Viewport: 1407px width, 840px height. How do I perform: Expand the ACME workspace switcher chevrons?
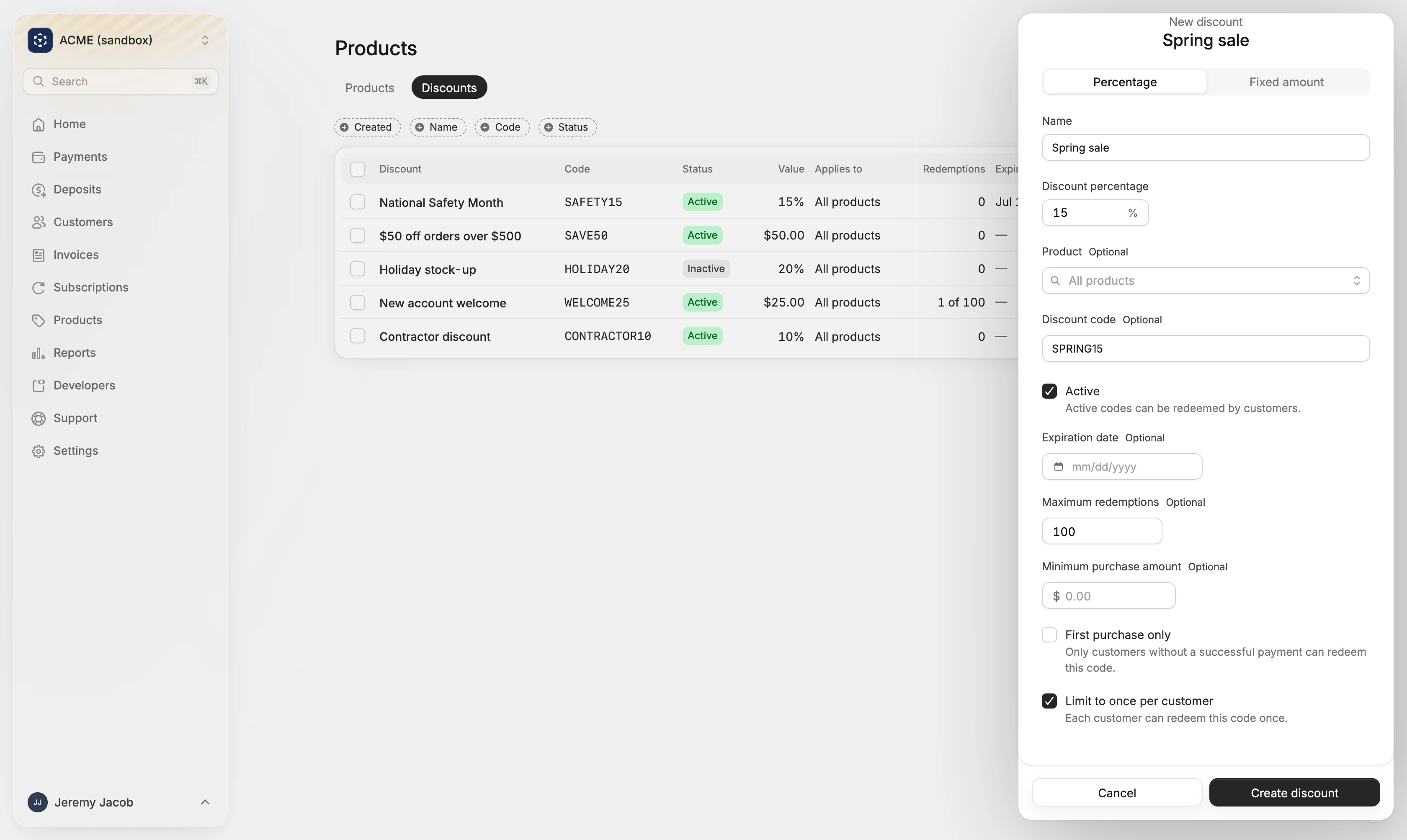point(205,40)
